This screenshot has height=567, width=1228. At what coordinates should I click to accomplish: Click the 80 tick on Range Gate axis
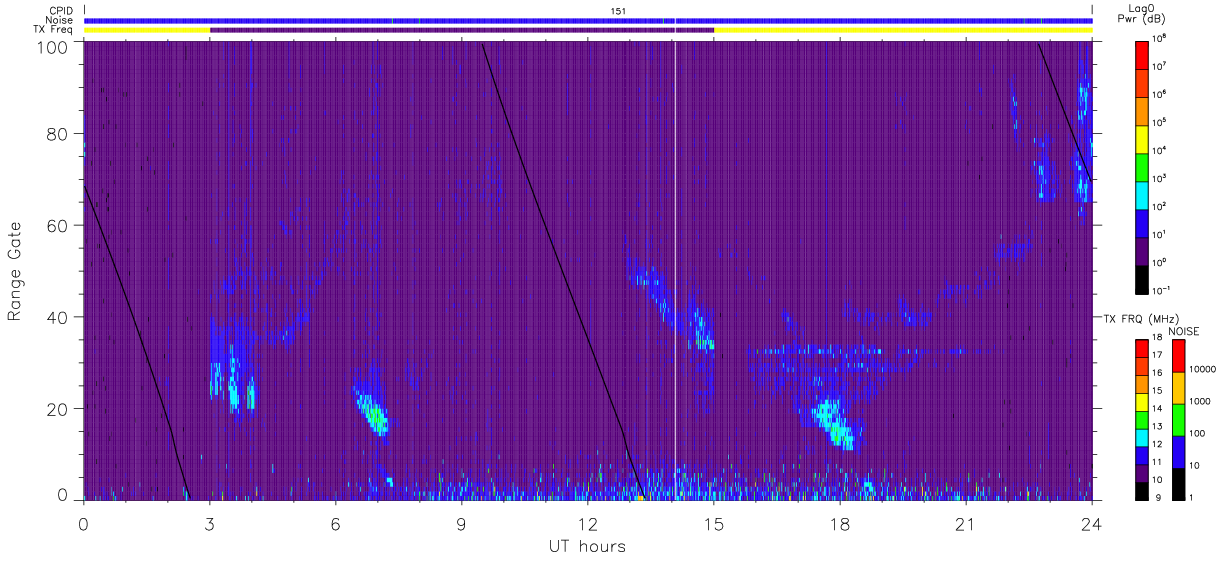coord(59,133)
